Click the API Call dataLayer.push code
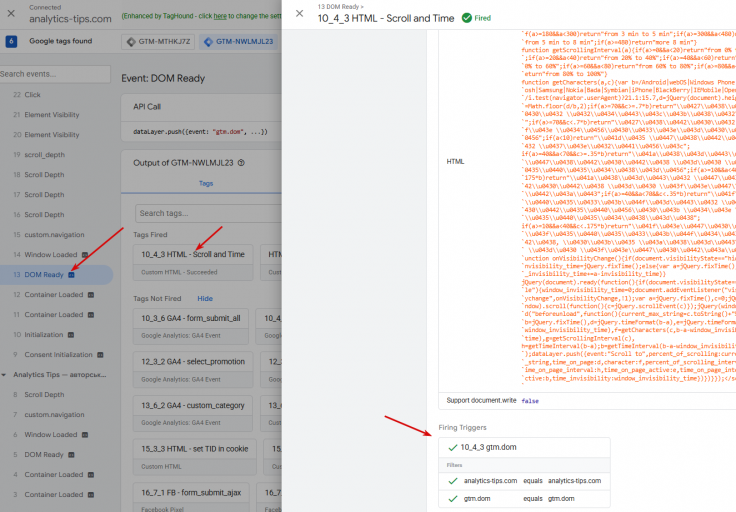 tap(200, 132)
